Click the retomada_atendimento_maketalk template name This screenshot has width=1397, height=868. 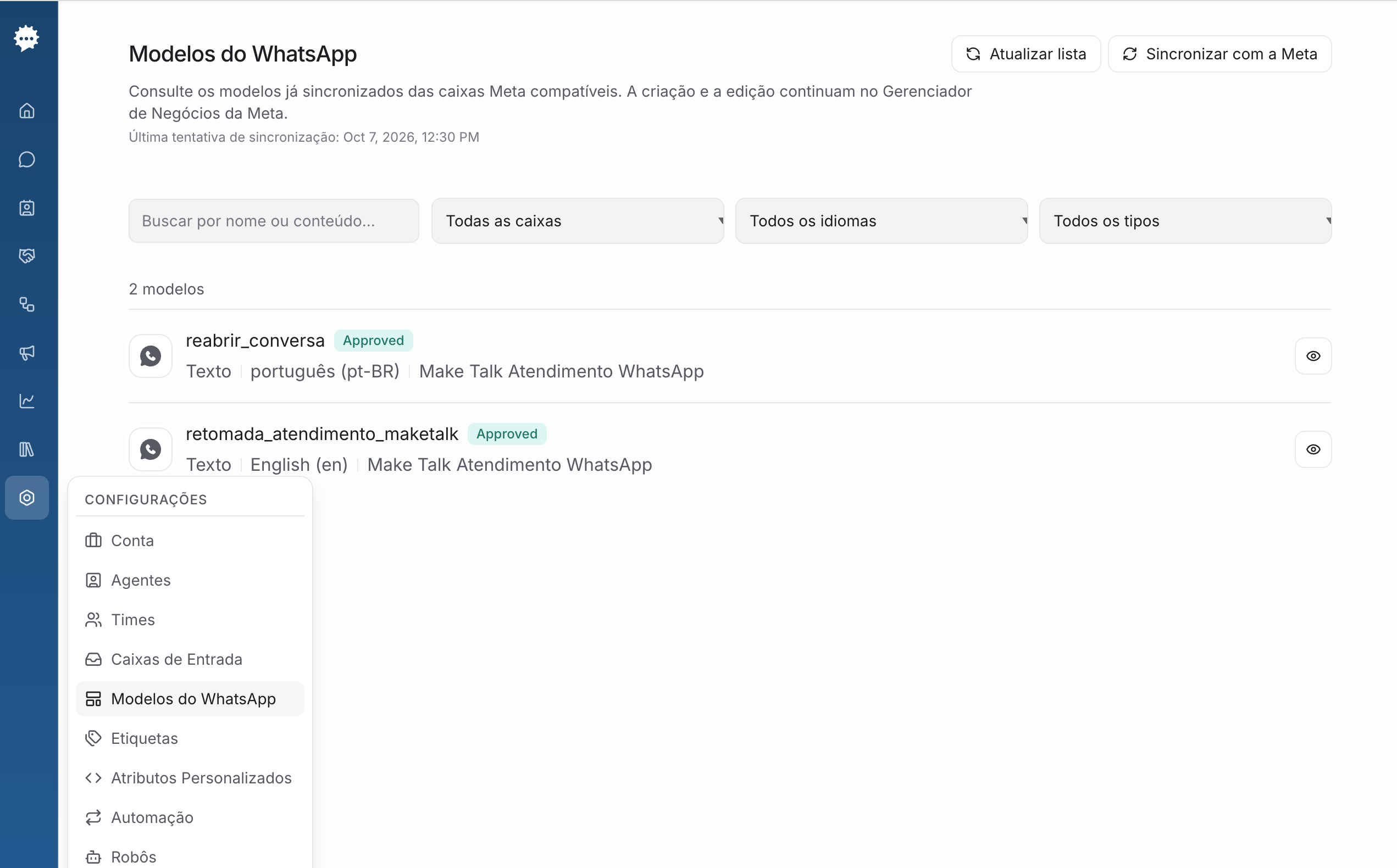tap(321, 434)
